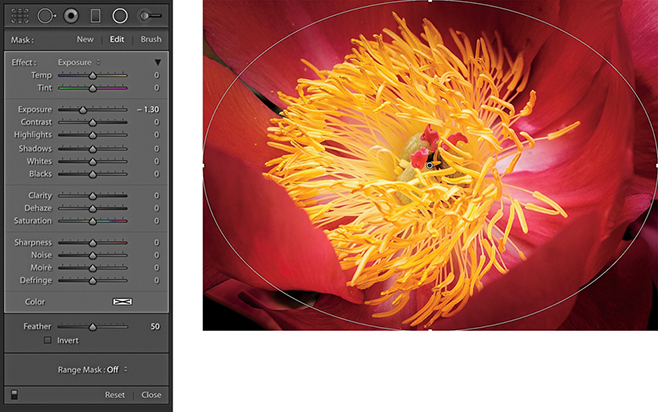Click the Exposure slider handle
658x412 pixels.
(83, 109)
